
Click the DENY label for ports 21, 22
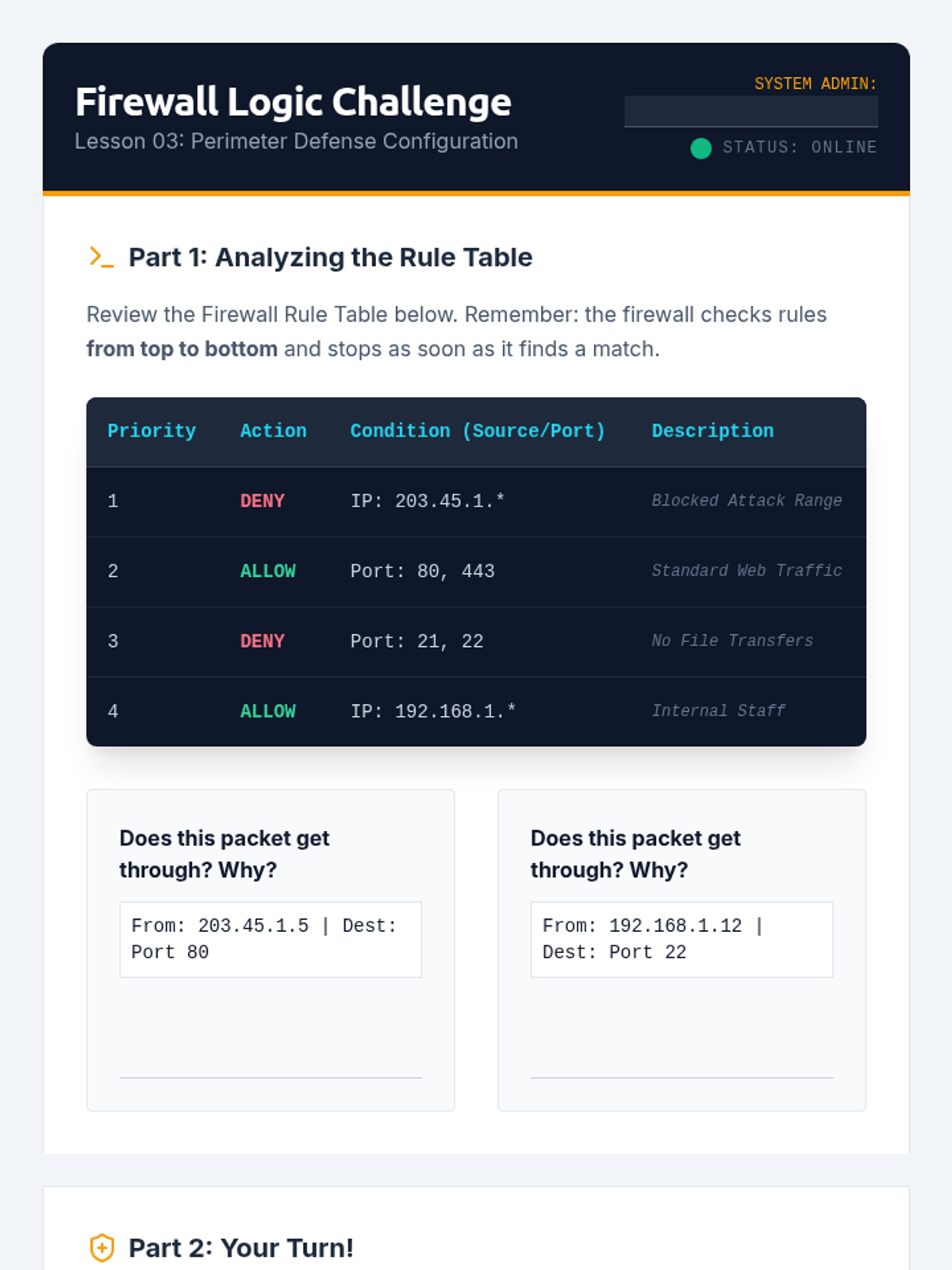(262, 641)
